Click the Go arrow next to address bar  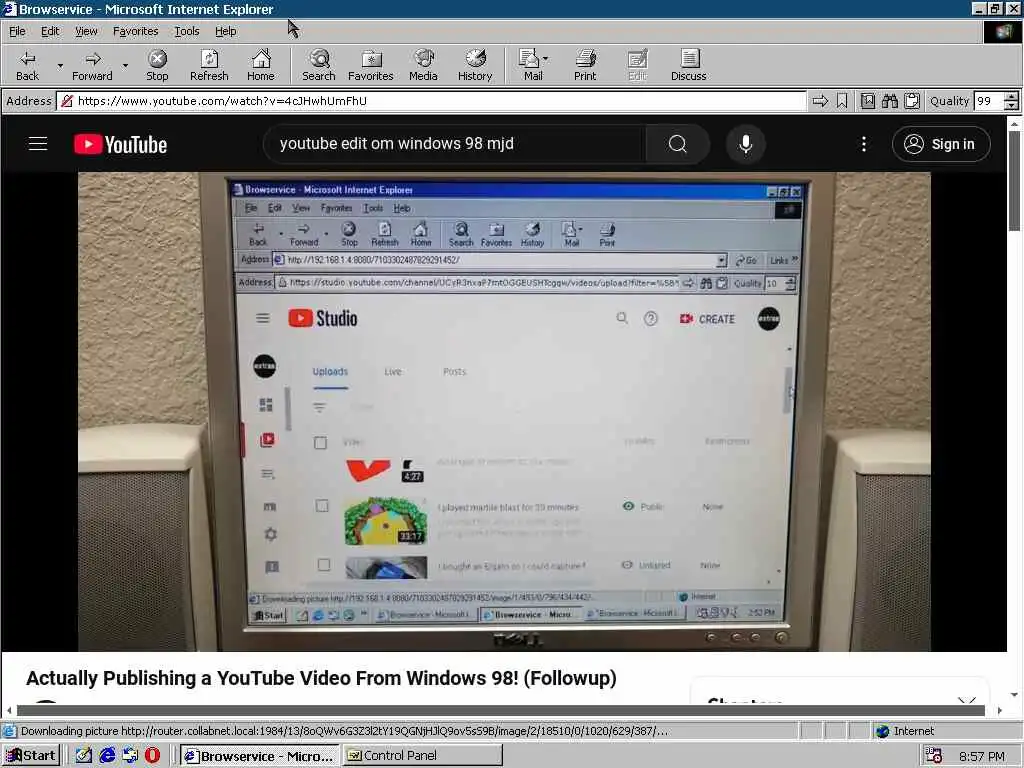(820, 101)
